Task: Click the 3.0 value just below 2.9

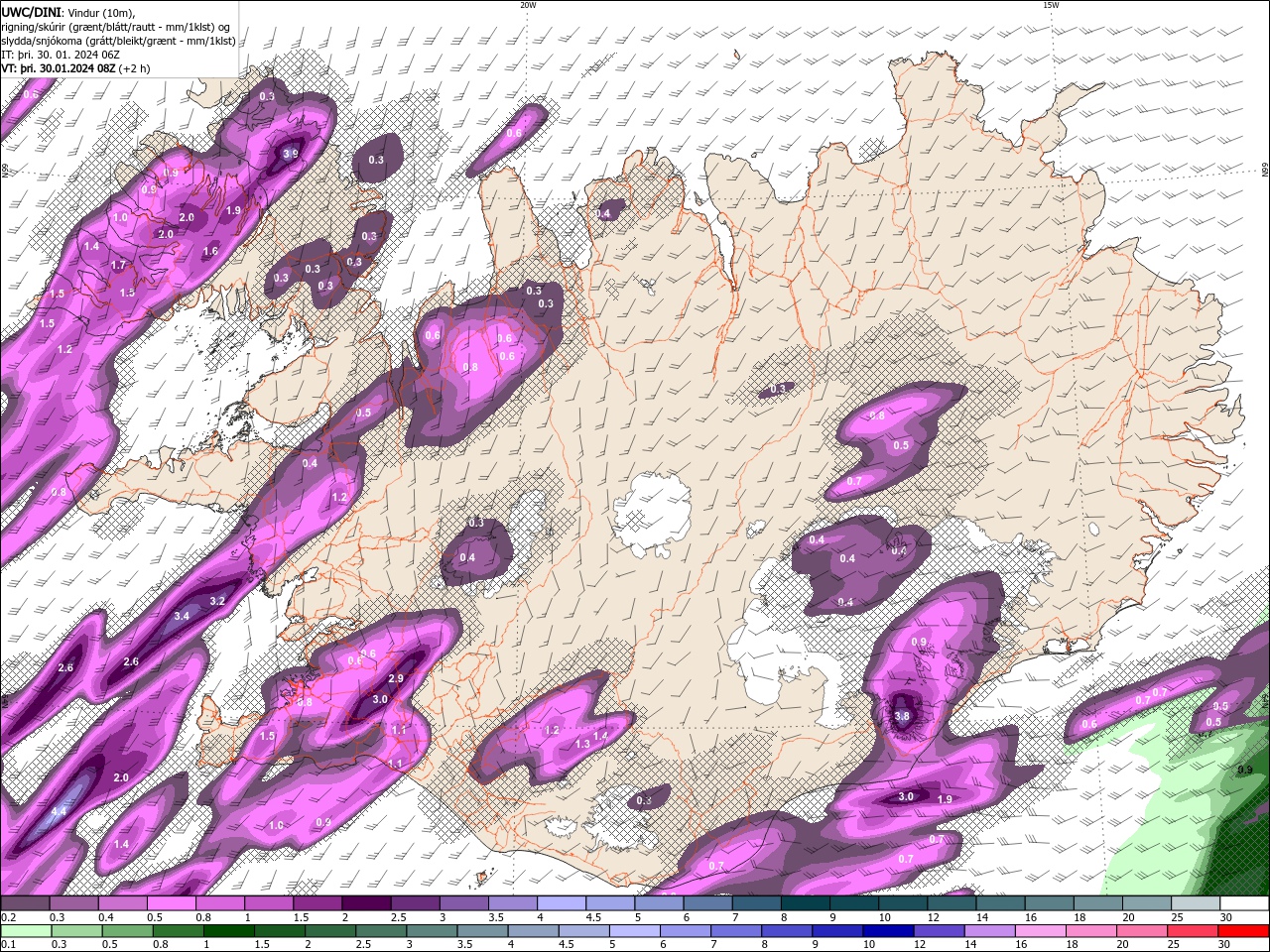Action: tap(379, 699)
